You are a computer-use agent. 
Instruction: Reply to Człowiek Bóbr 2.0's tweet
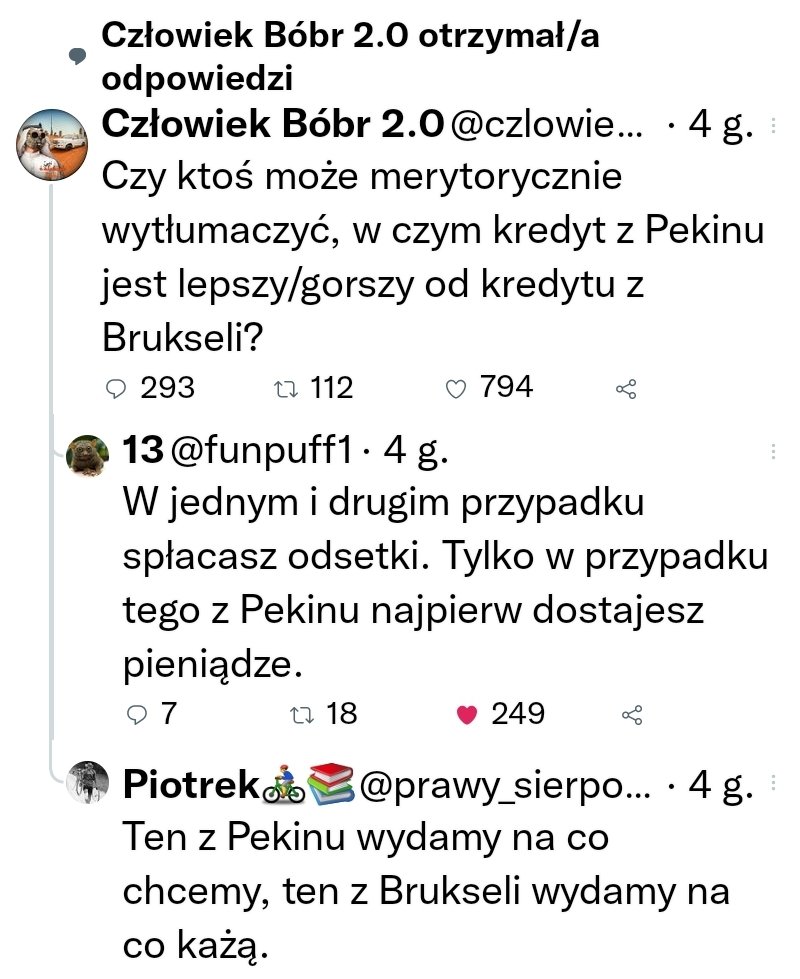[x=118, y=388]
